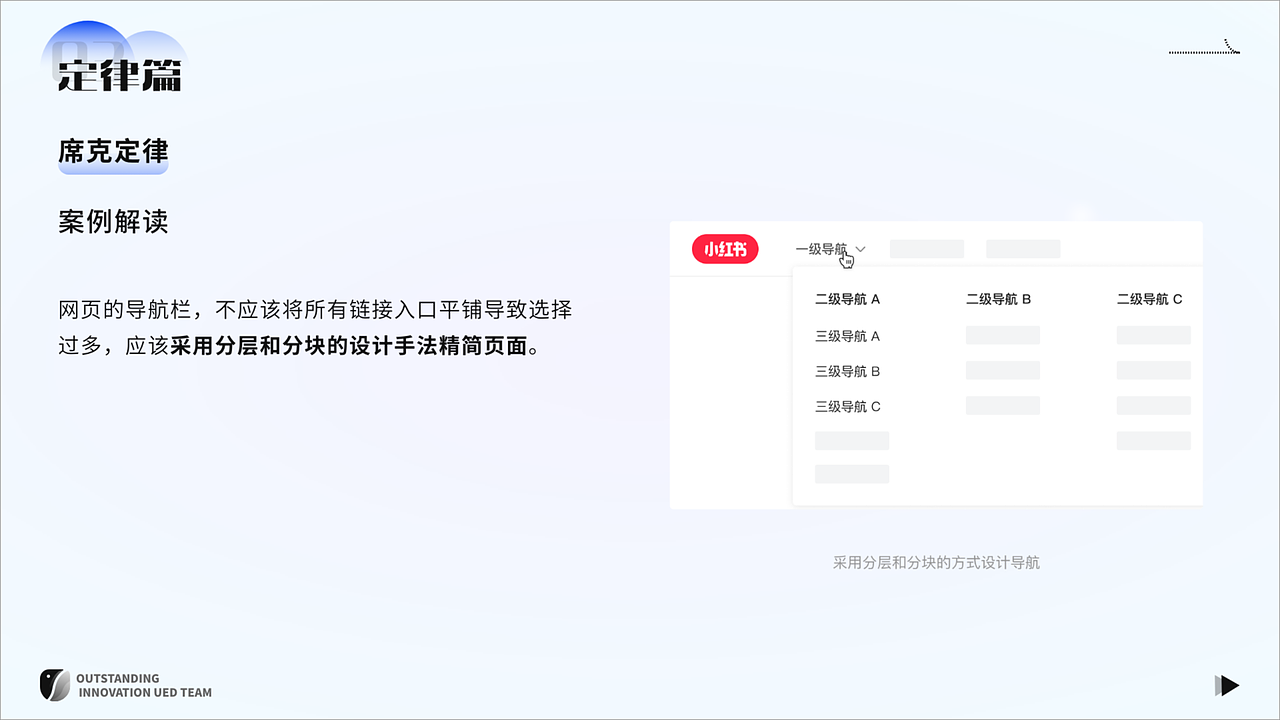Select the 三级导航 B menu entry
Image resolution: width=1280 pixels, height=720 pixels.
tap(847, 371)
